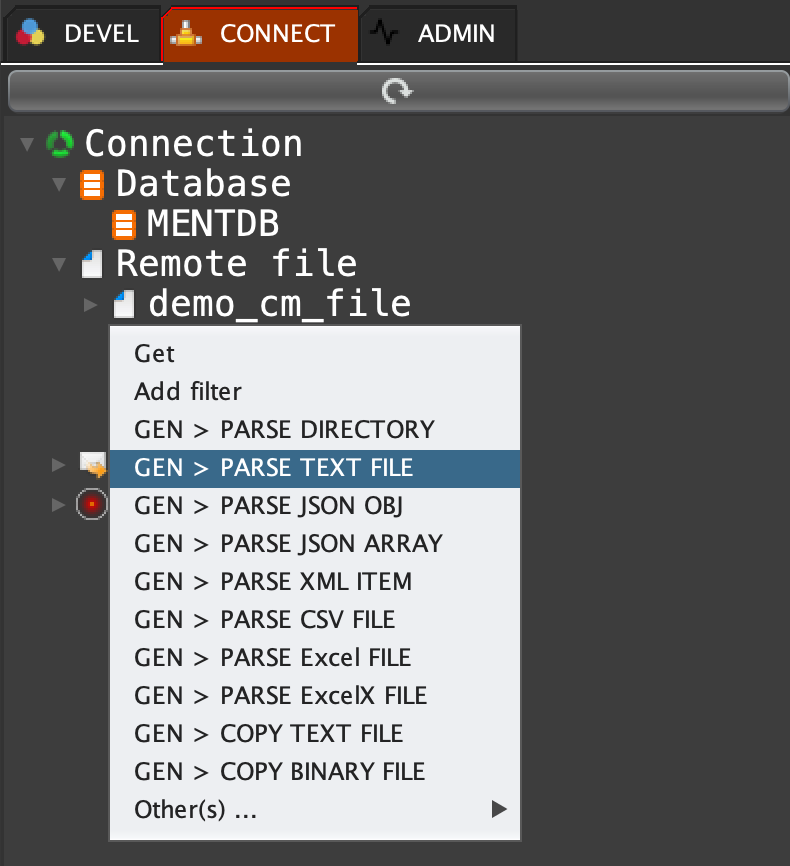790x866 pixels.
Task: Select the MENTDB database icon
Action: [x=124, y=225]
